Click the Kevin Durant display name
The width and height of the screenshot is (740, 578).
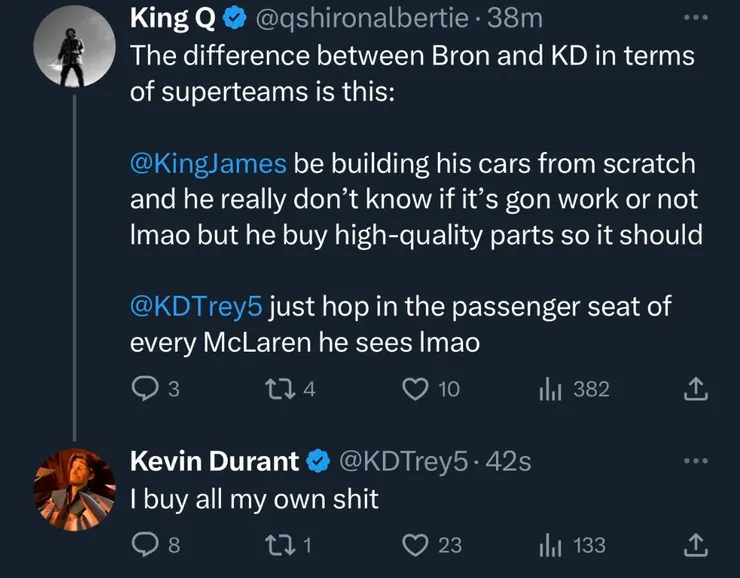point(215,461)
